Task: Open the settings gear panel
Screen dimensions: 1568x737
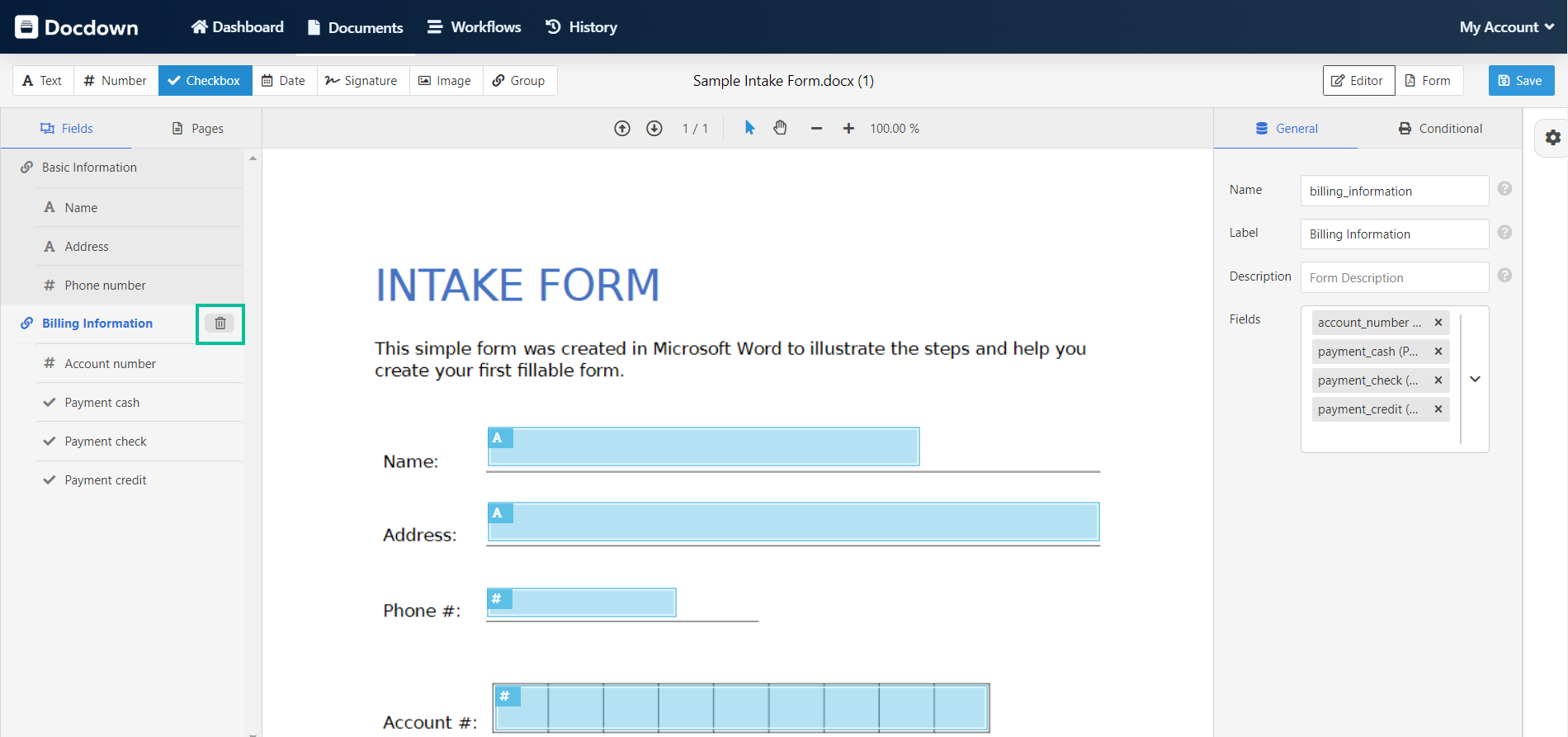Action: click(x=1552, y=138)
